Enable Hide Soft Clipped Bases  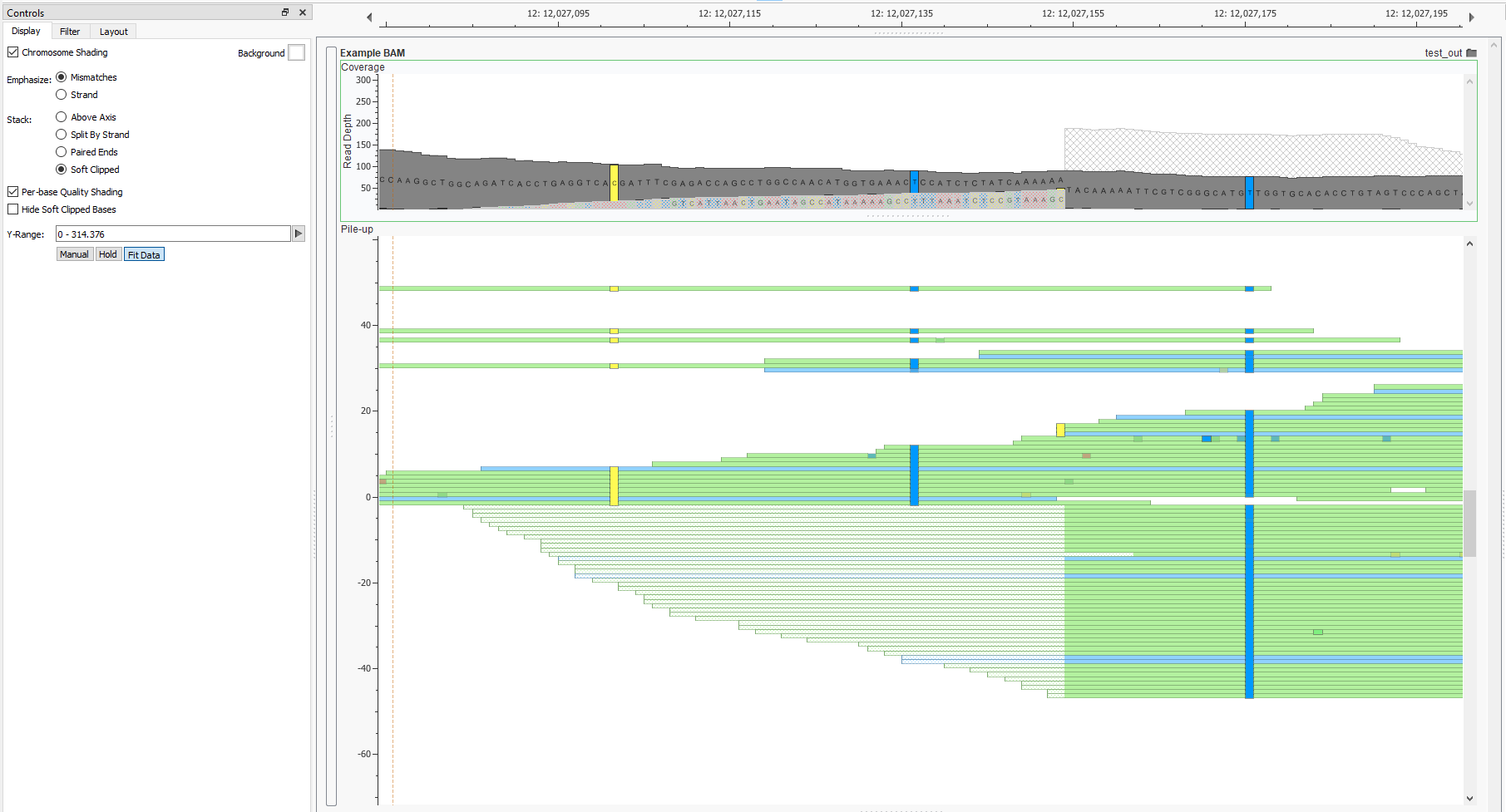(12, 209)
